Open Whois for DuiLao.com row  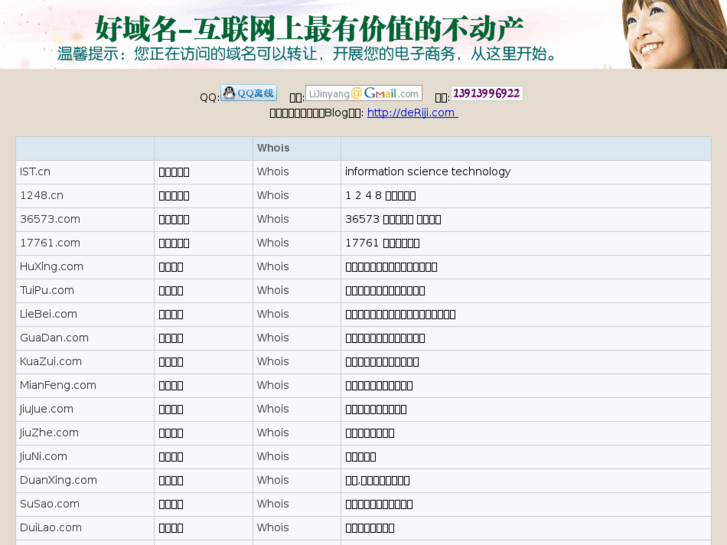coord(273,527)
